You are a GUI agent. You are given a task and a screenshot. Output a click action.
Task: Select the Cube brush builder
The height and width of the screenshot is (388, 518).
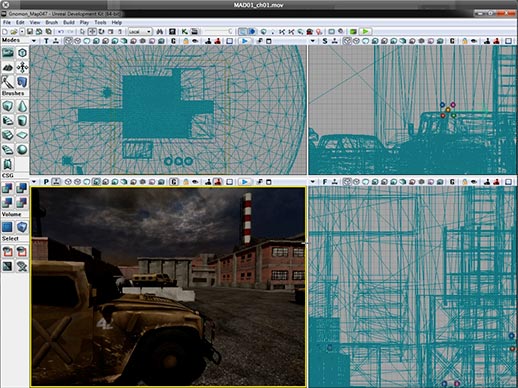pyautogui.click(x=8, y=106)
